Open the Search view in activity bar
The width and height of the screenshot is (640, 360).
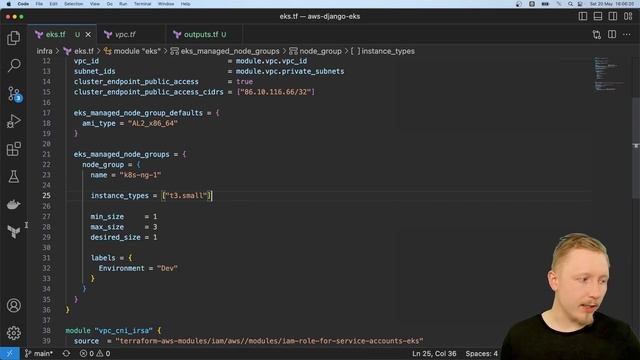(x=13, y=65)
